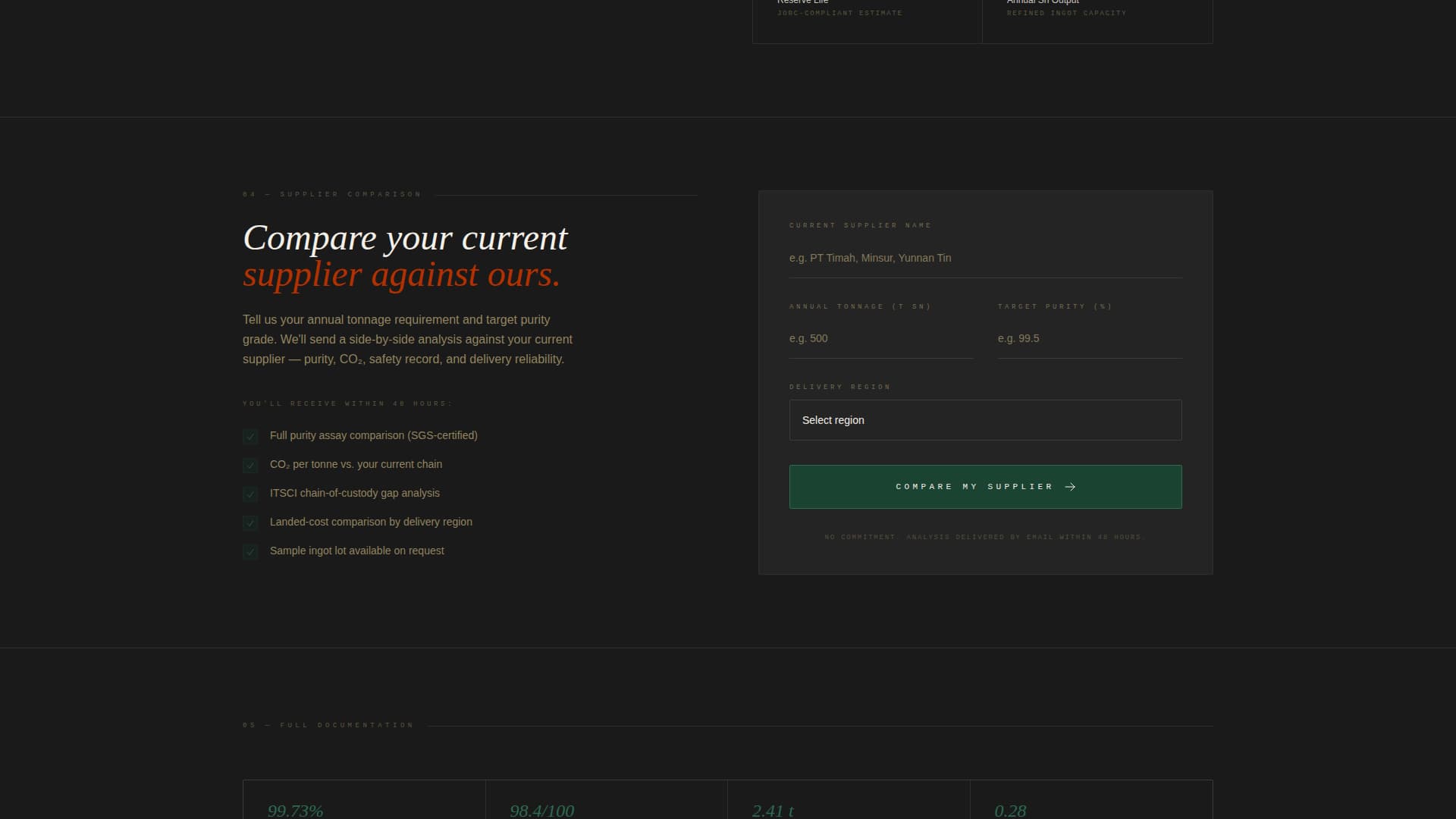Click checkmark beside ITSCI chain-of-custody gap analysis

pyautogui.click(x=250, y=494)
